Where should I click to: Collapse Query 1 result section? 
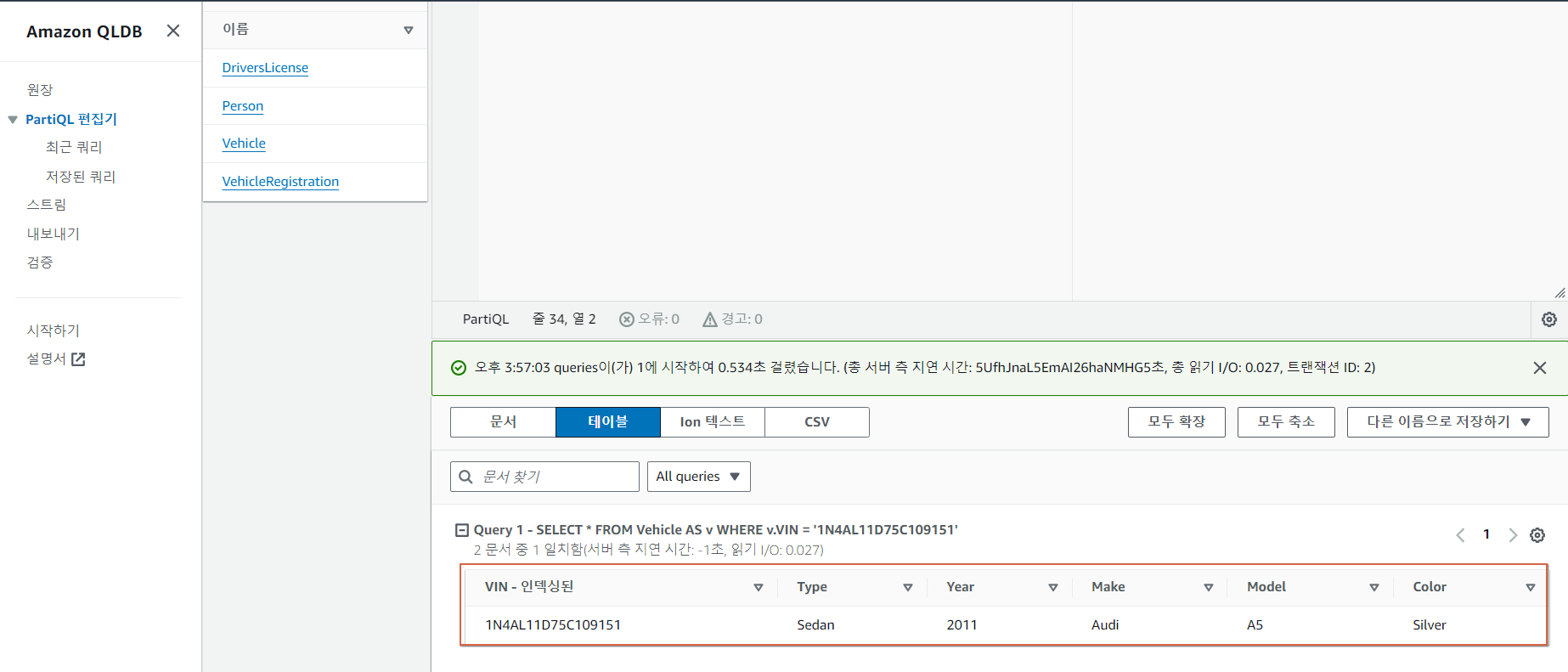(462, 530)
